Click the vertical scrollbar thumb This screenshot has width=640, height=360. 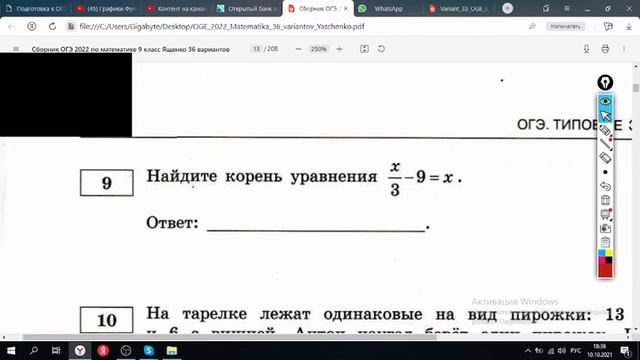(636, 88)
